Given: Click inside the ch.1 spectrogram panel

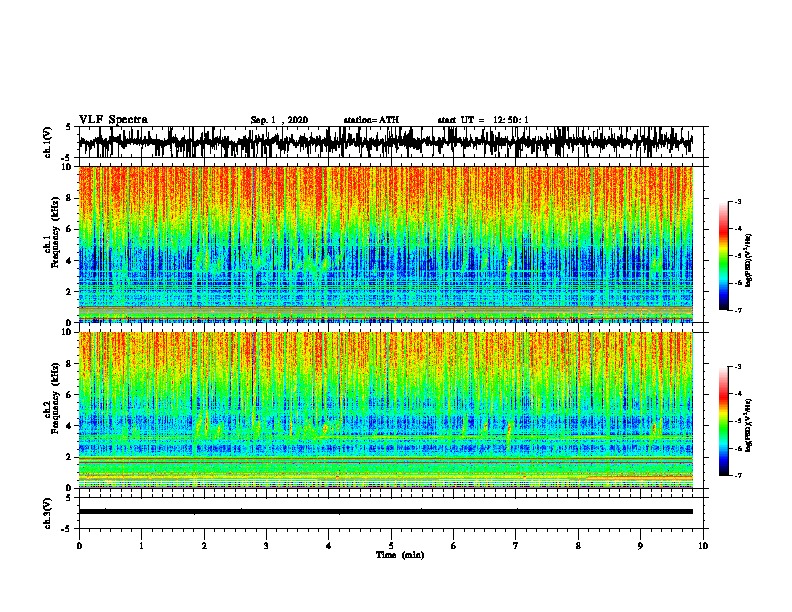Looking at the screenshot, I should [x=385, y=244].
